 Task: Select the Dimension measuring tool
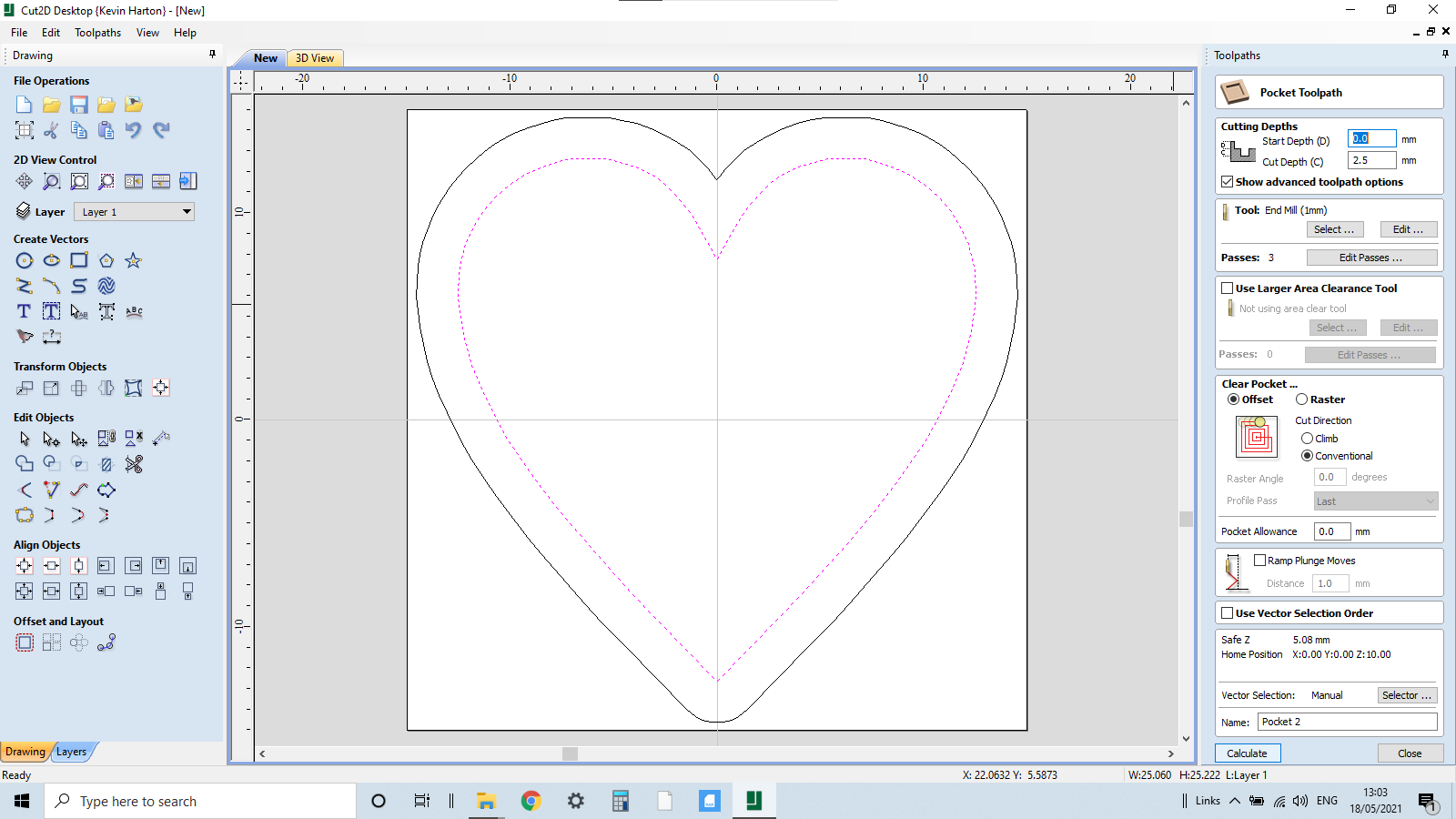[x=52, y=338]
